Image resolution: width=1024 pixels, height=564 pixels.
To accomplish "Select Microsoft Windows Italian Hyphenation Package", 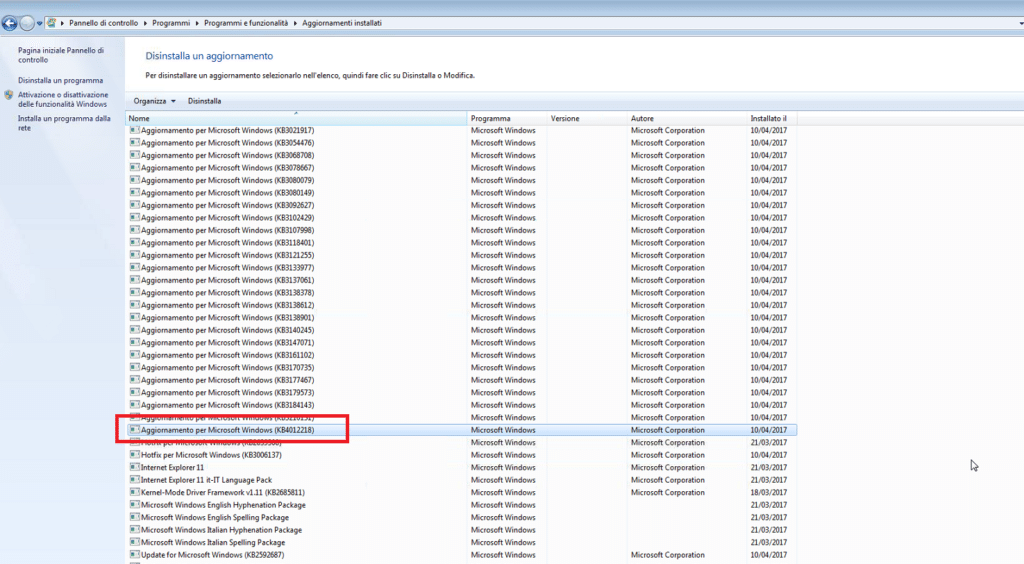I will click(x=462, y=530).
